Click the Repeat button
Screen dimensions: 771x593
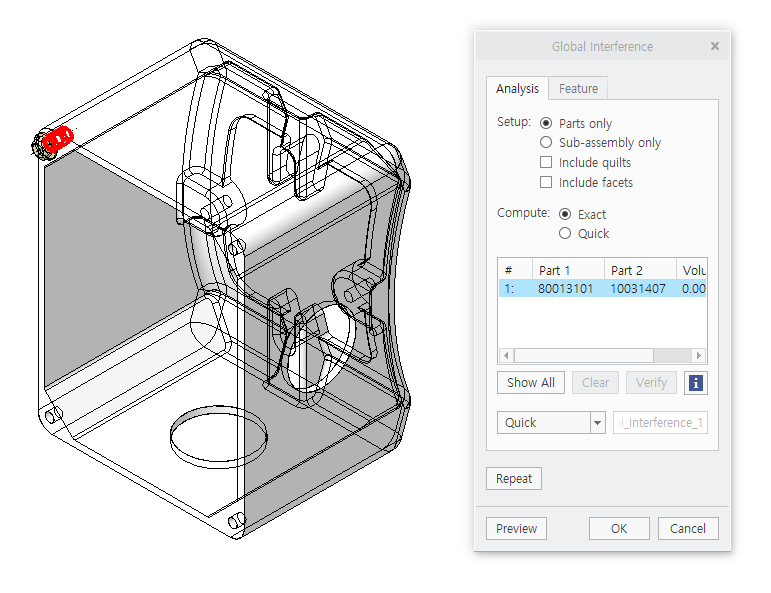pos(514,478)
